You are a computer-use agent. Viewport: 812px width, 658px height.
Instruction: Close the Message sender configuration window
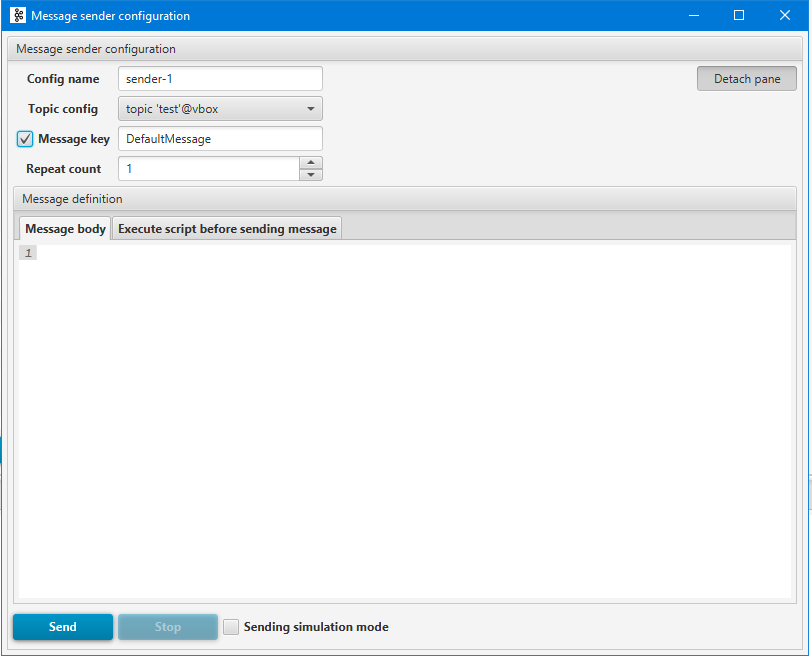785,16
